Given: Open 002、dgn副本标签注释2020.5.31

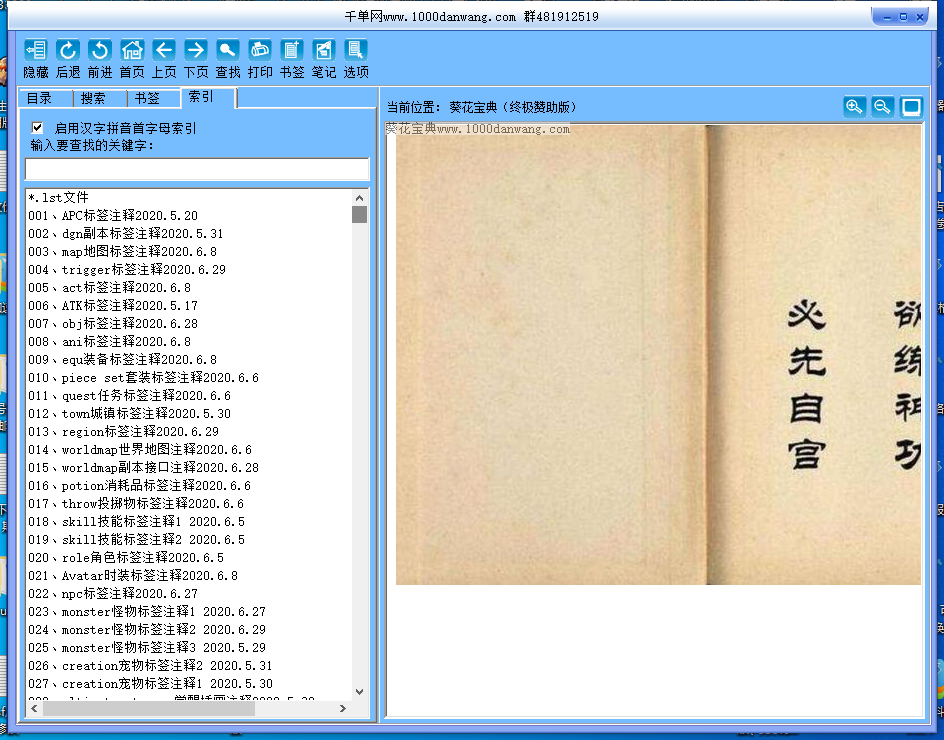Looking at the screenshot, I should (125, 234).
